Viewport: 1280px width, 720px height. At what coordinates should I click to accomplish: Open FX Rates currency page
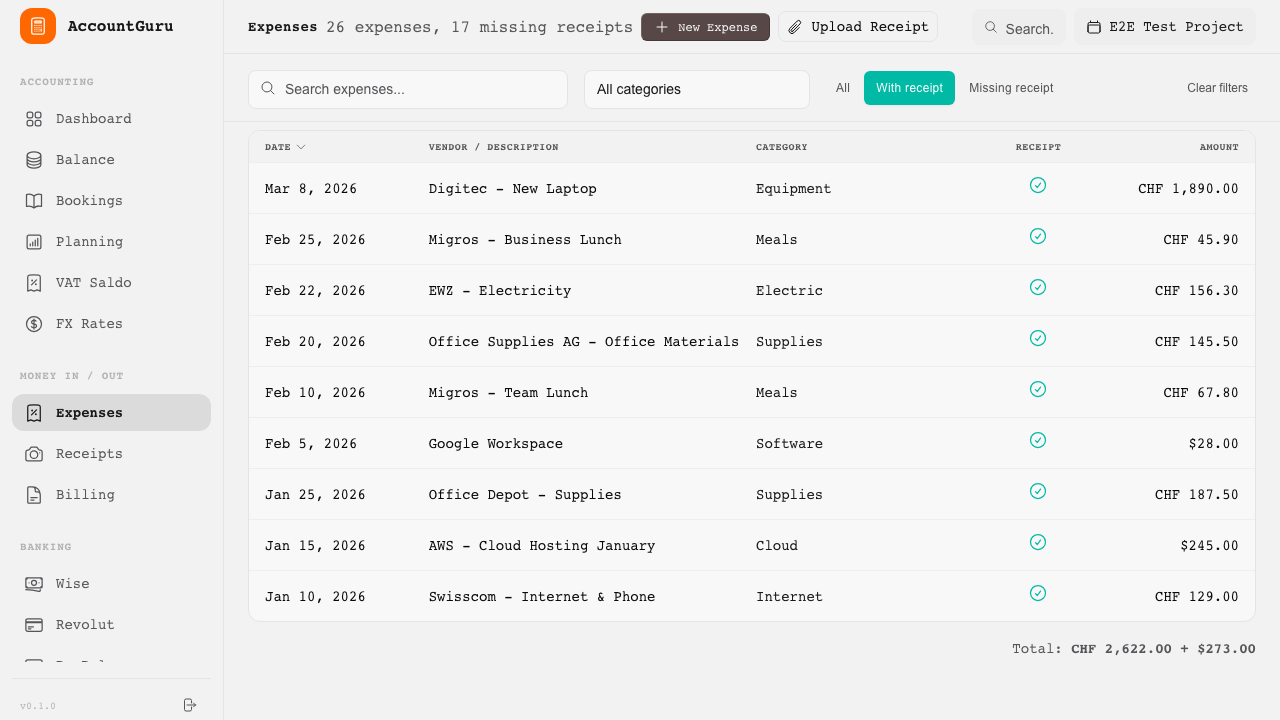coord(88,324)
